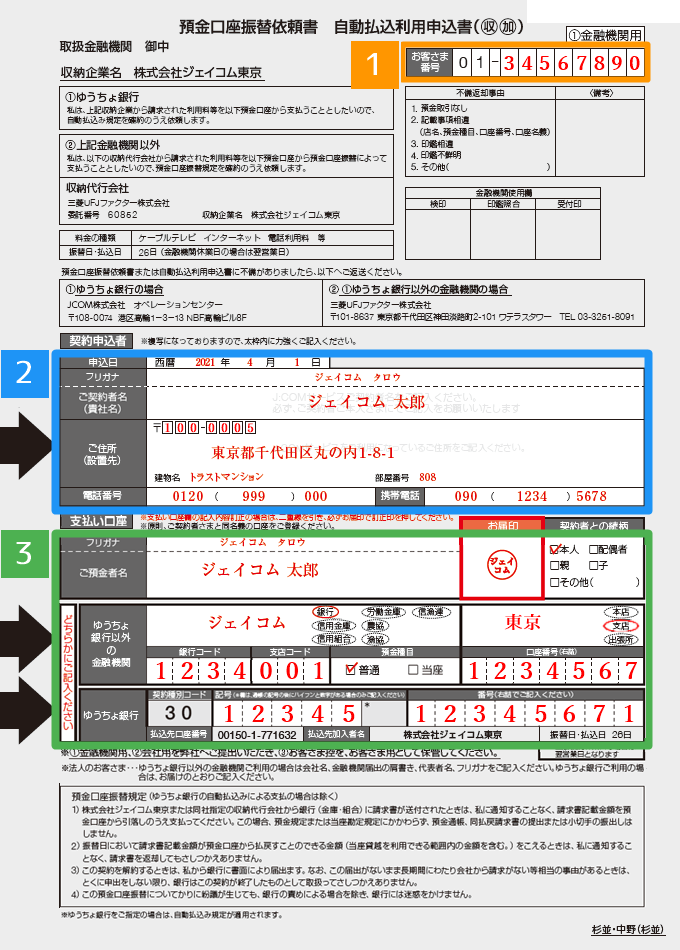
Task: Select the 本店 branch type option
Action: pos(621,612)
